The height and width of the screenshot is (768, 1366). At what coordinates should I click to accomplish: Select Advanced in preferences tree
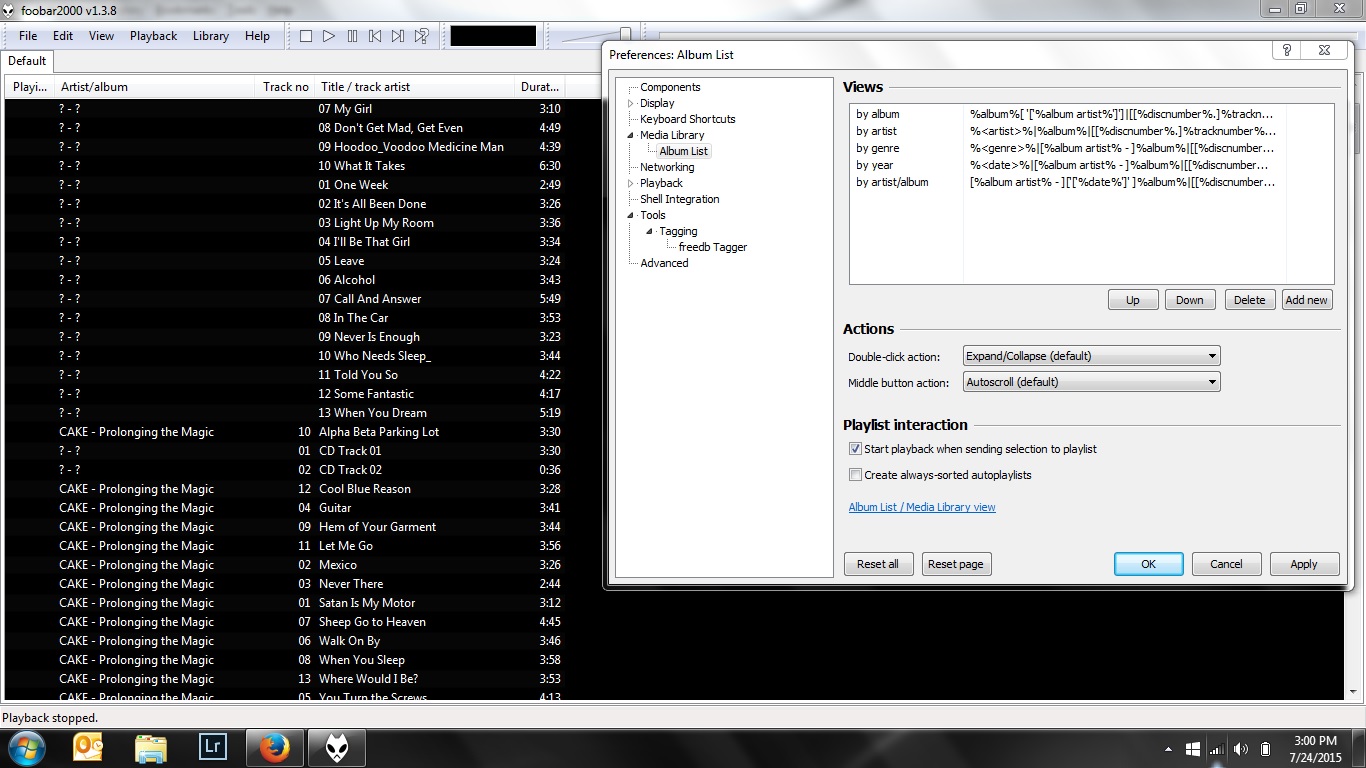[x=664, y=263]
